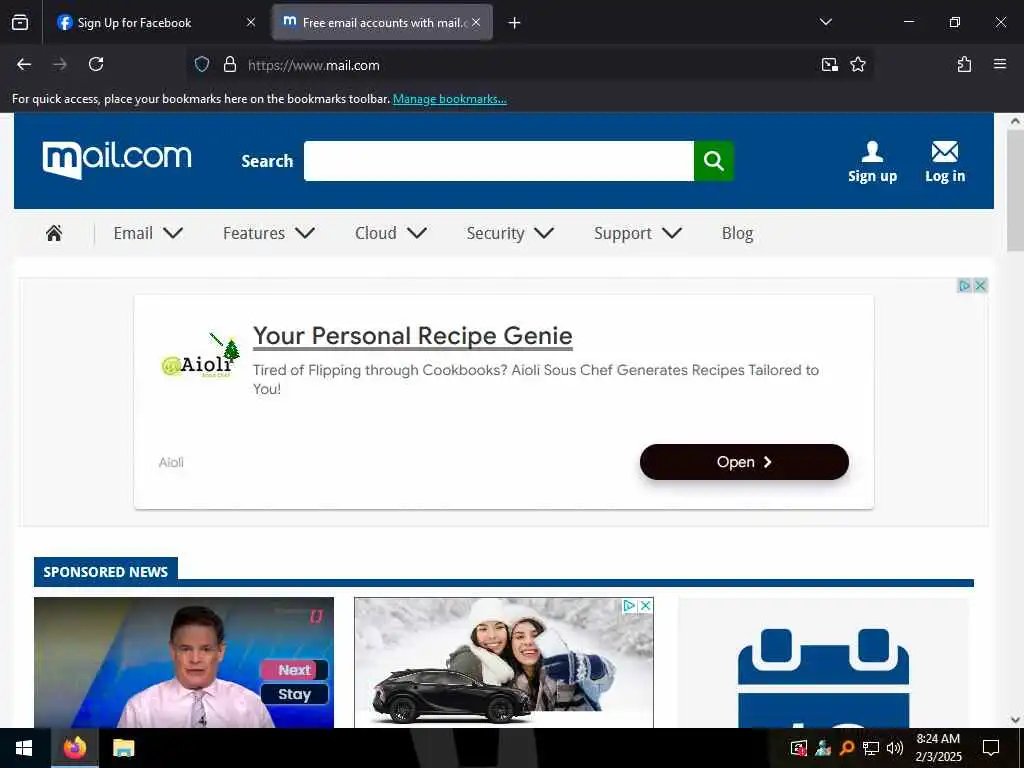
Task: Open volume control in system tray
Action: 895,748
